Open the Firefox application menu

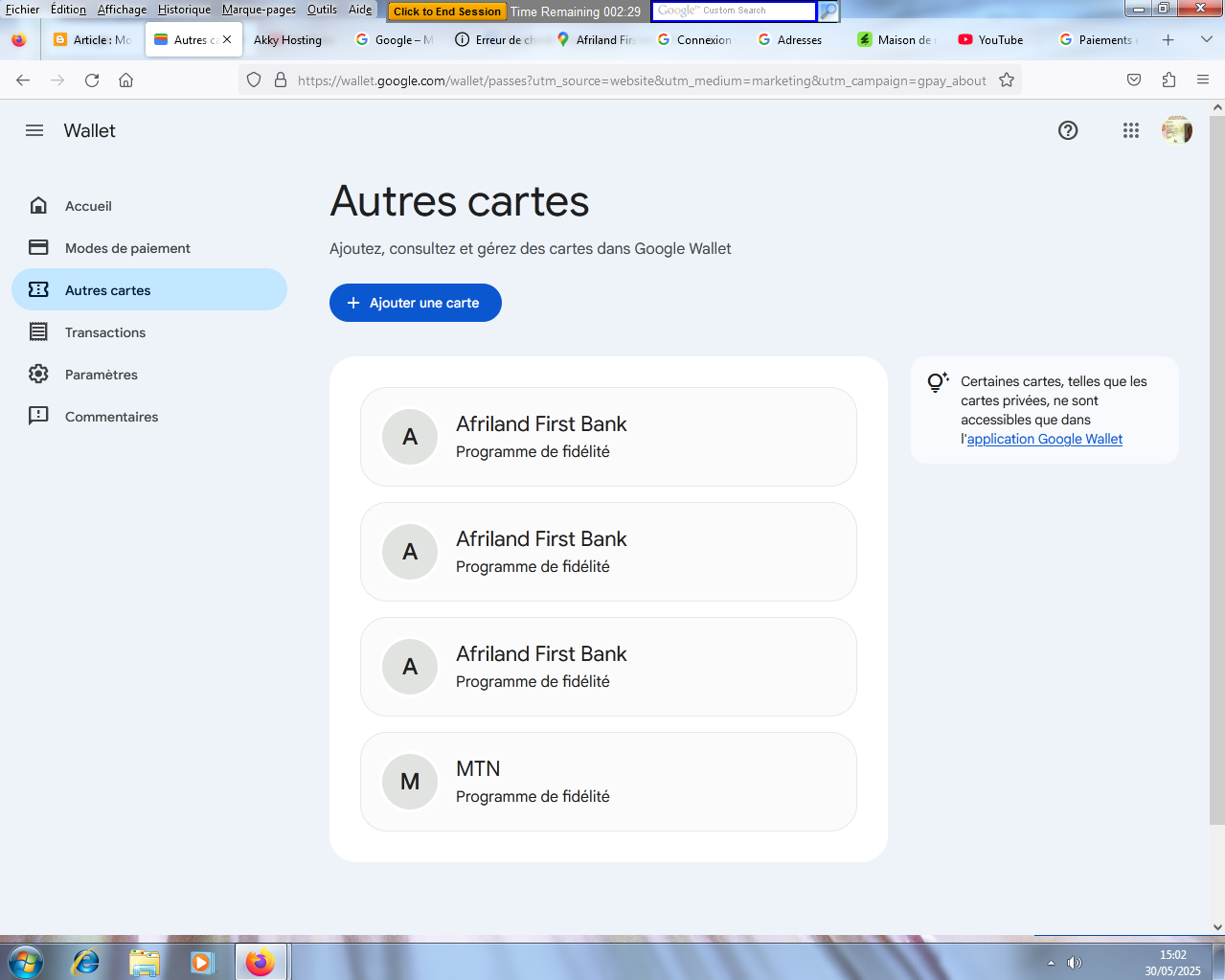point(1203,80)
